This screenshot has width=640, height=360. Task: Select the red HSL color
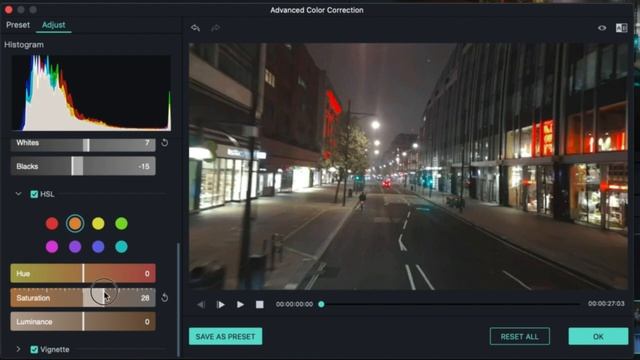tap(52, 224)
